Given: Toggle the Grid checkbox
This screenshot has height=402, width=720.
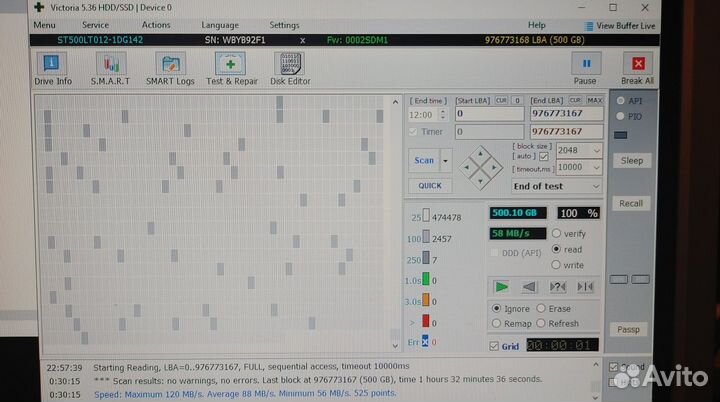Looking at the screenshot, I should (x=494, y=346).
